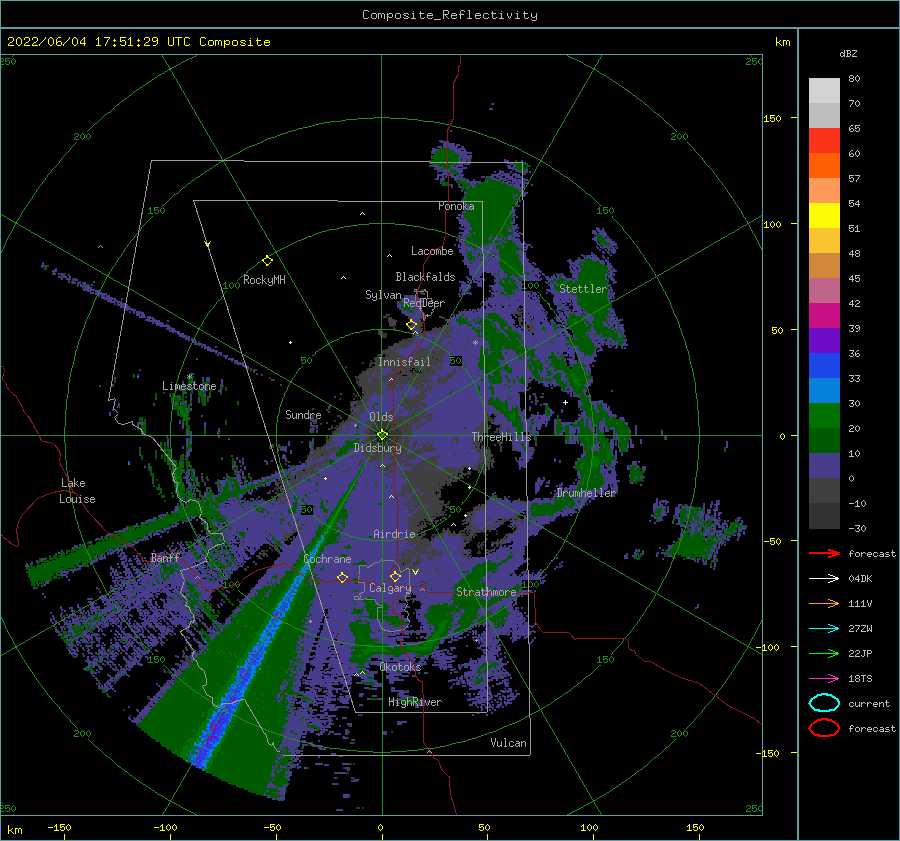Click the orange 111V arrow symbol
Image resolution: width=900 pixels, height=841 pixels.
[824, 603]
